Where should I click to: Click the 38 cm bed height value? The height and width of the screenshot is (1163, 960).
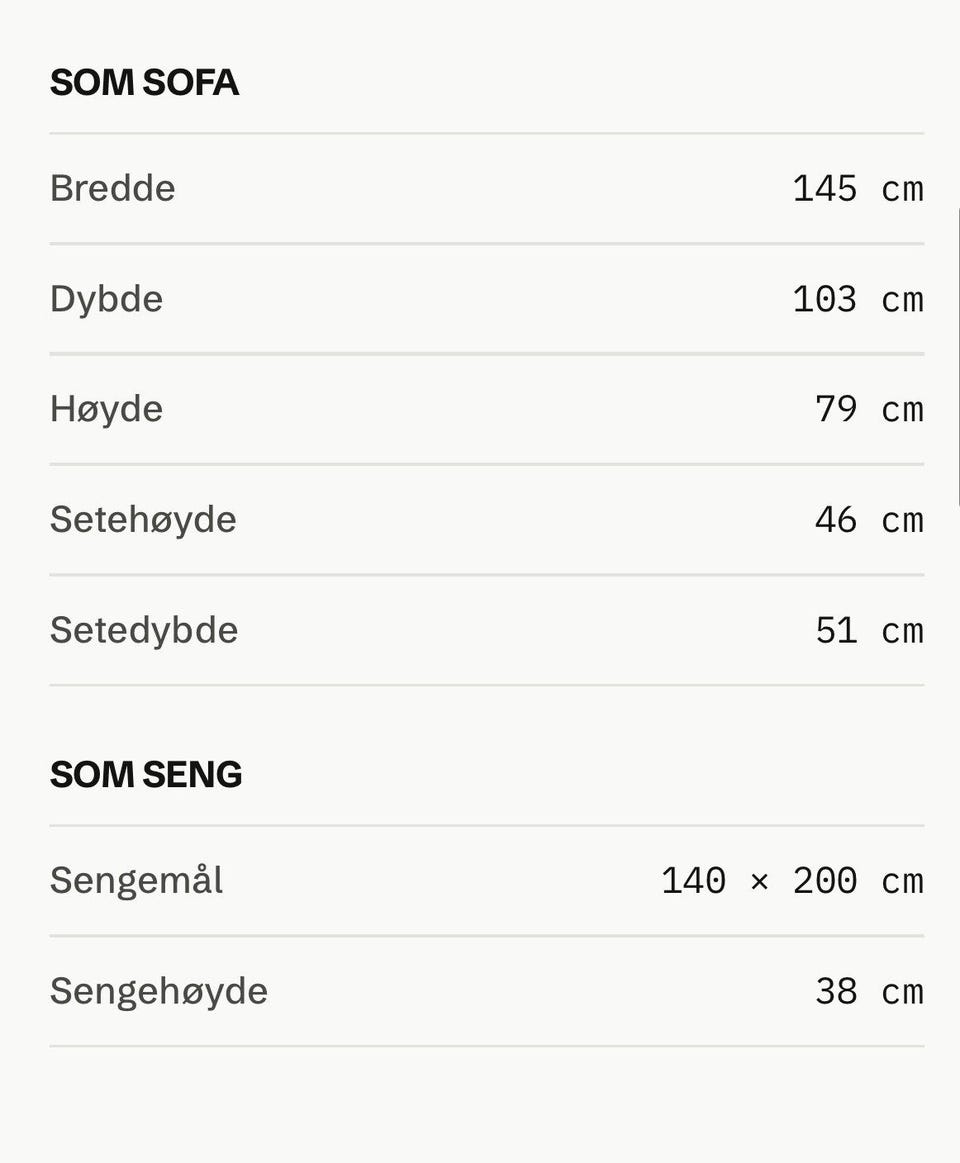click(869, 992)
